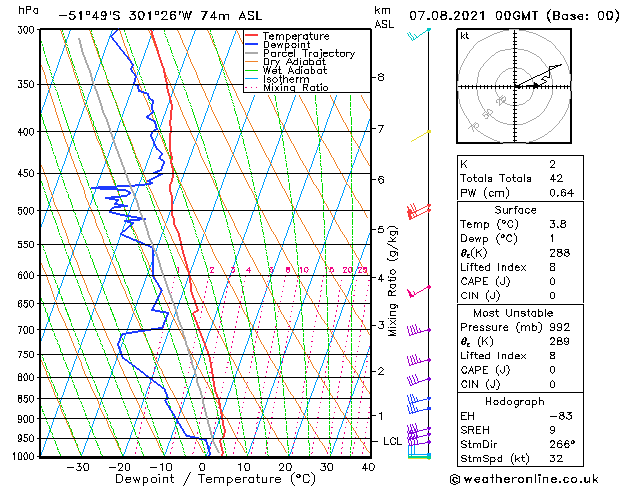629x486 pixels.
Task: Click the 'kt' unit label in hodograph
Action: click(x=465, y=36)
